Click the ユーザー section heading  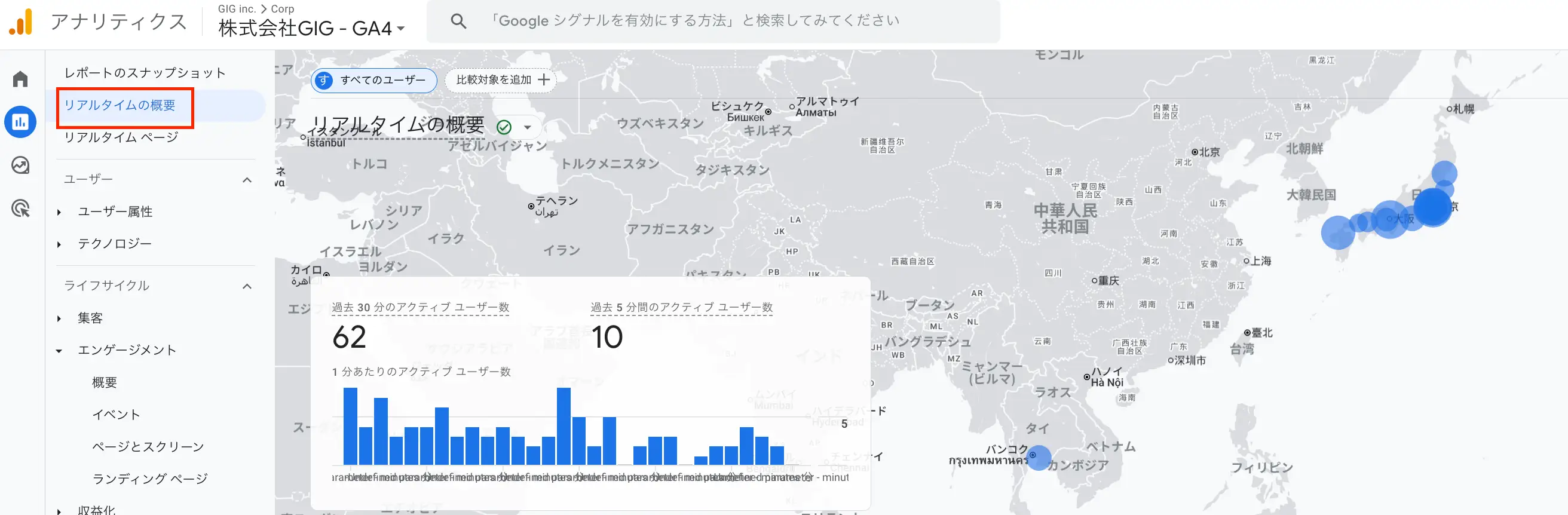[x=88, y=180]
